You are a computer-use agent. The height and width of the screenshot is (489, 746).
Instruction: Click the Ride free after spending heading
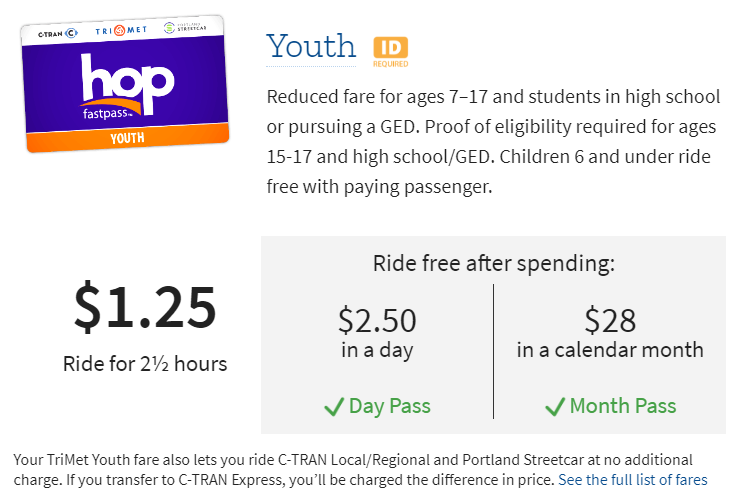tap(494, 264)
